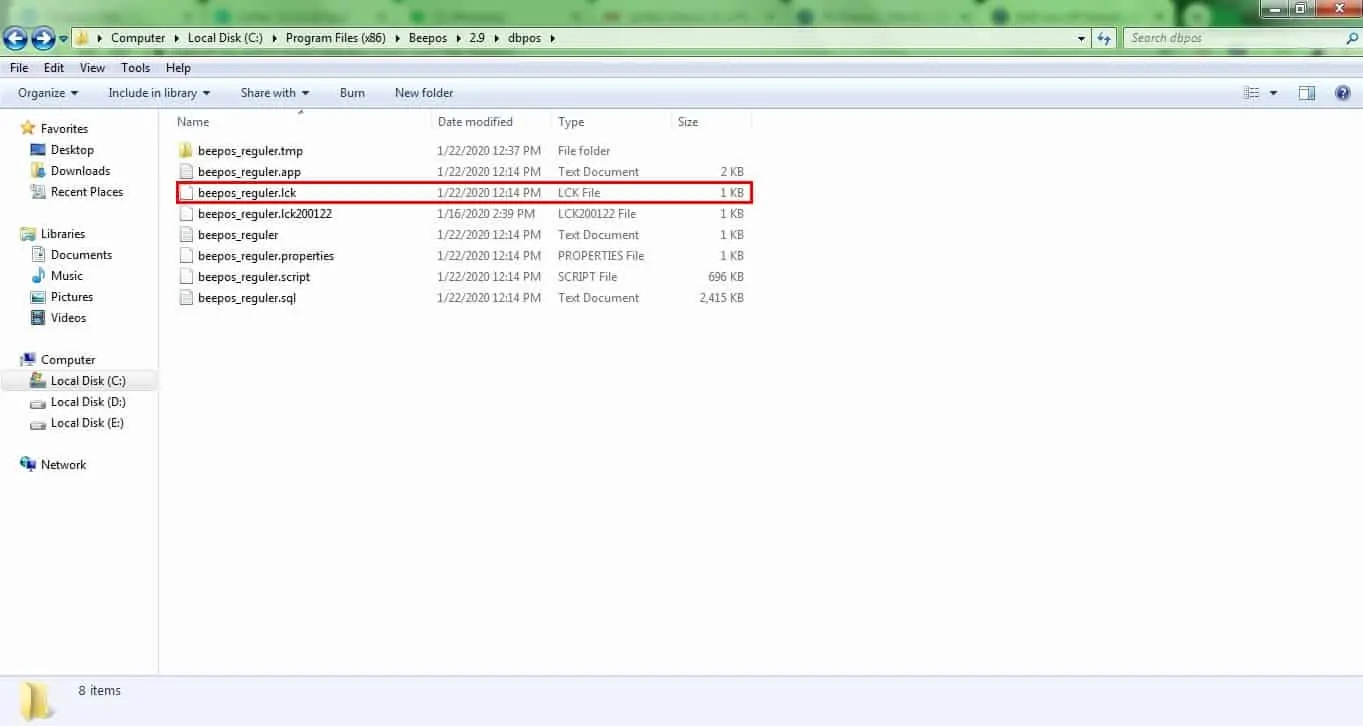Open the Help menu

coord(178,68)
